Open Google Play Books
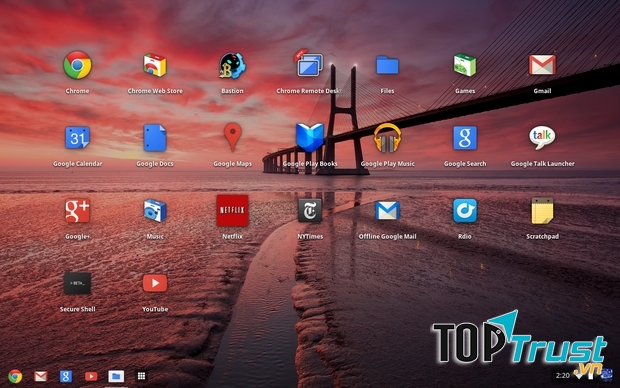Screen dimensions: 620x388 point(310,138)
